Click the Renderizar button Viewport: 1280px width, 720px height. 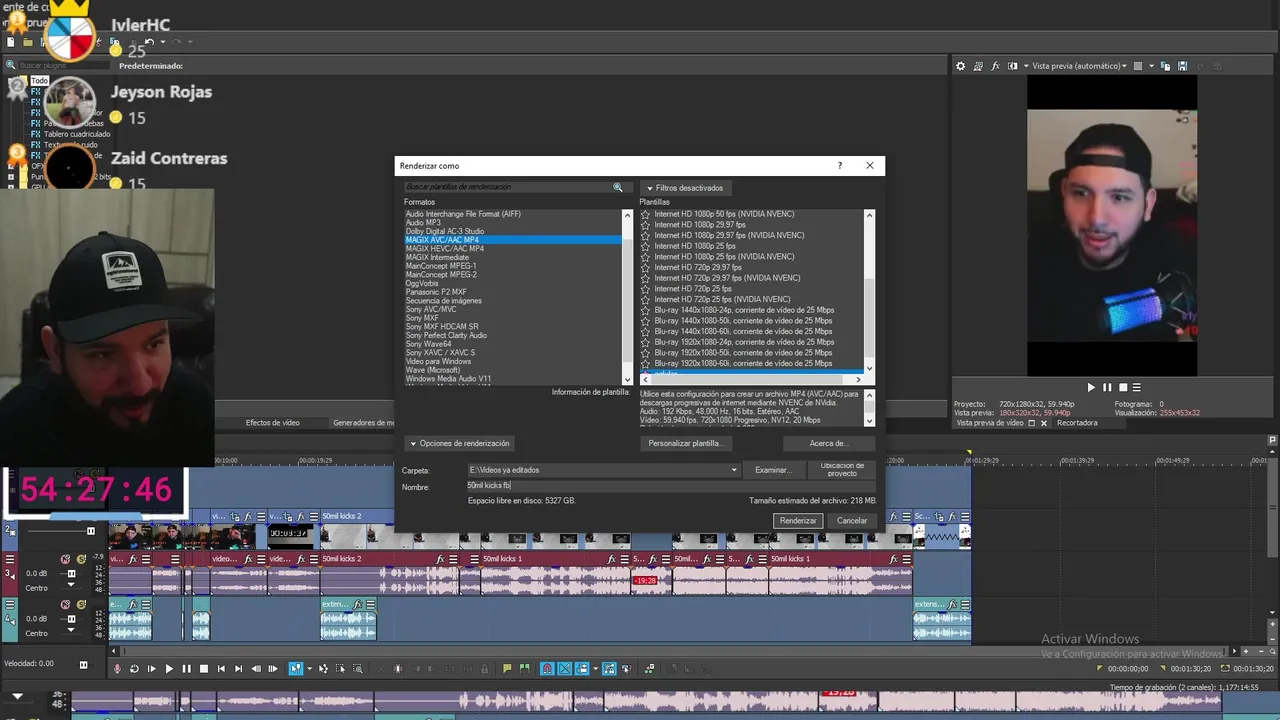coord(798,520)
